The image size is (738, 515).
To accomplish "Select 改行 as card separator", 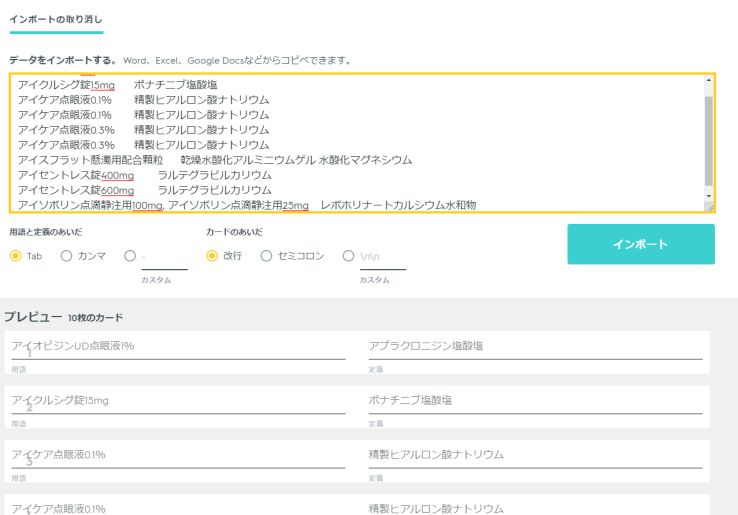I will pos(212,256).
